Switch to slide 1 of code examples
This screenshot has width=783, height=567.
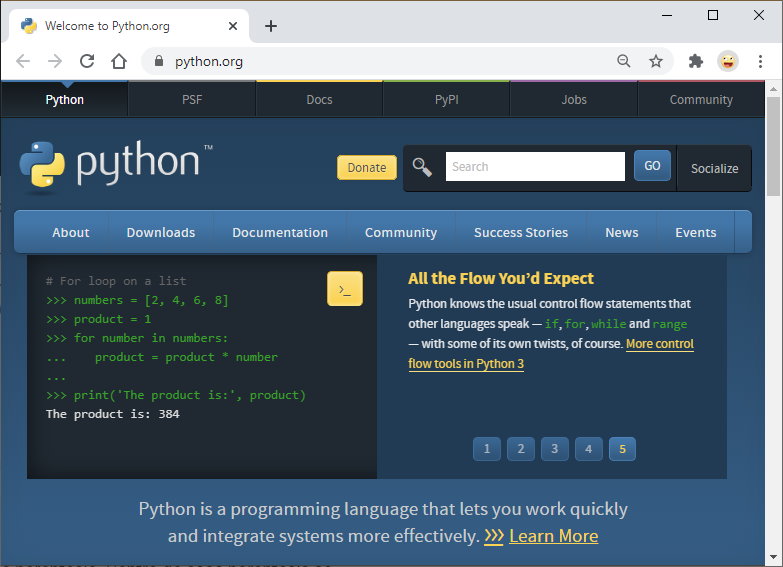(487, 449)
